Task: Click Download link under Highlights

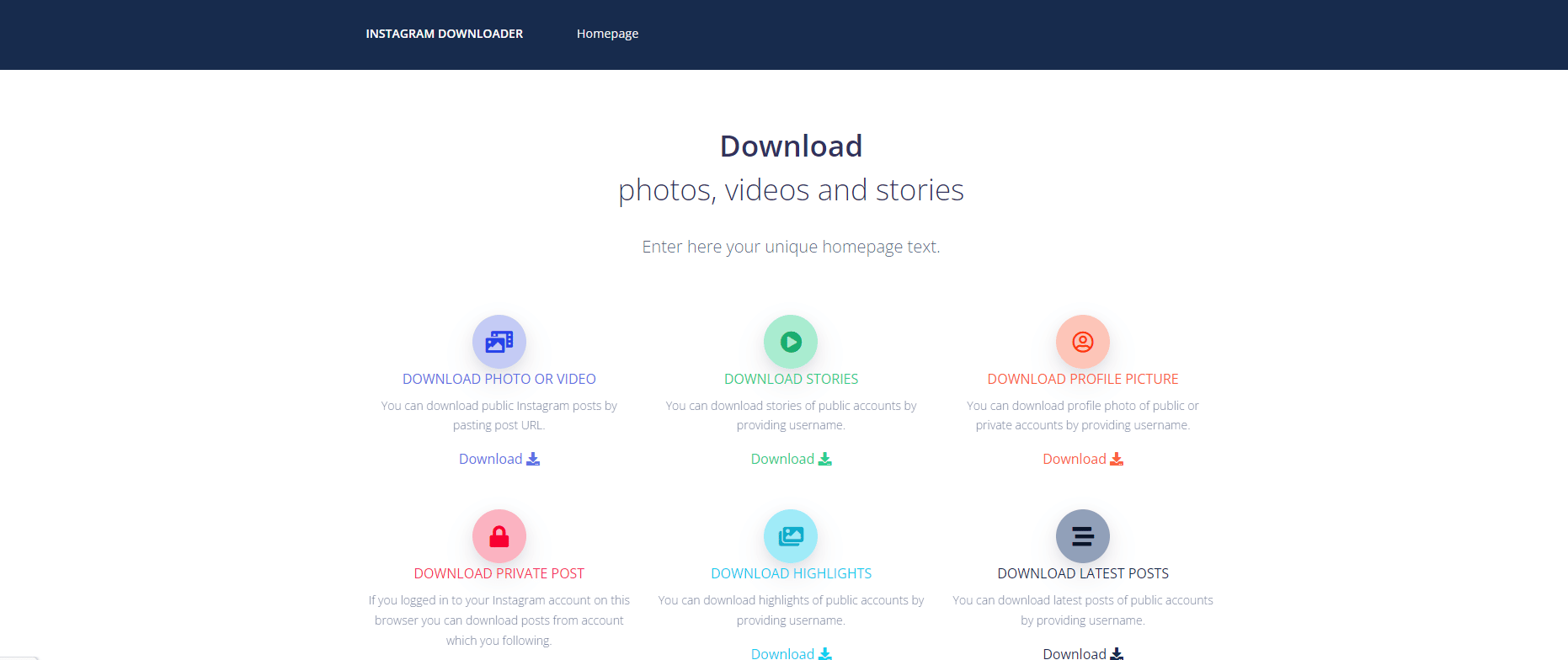Action: [791, 653]
